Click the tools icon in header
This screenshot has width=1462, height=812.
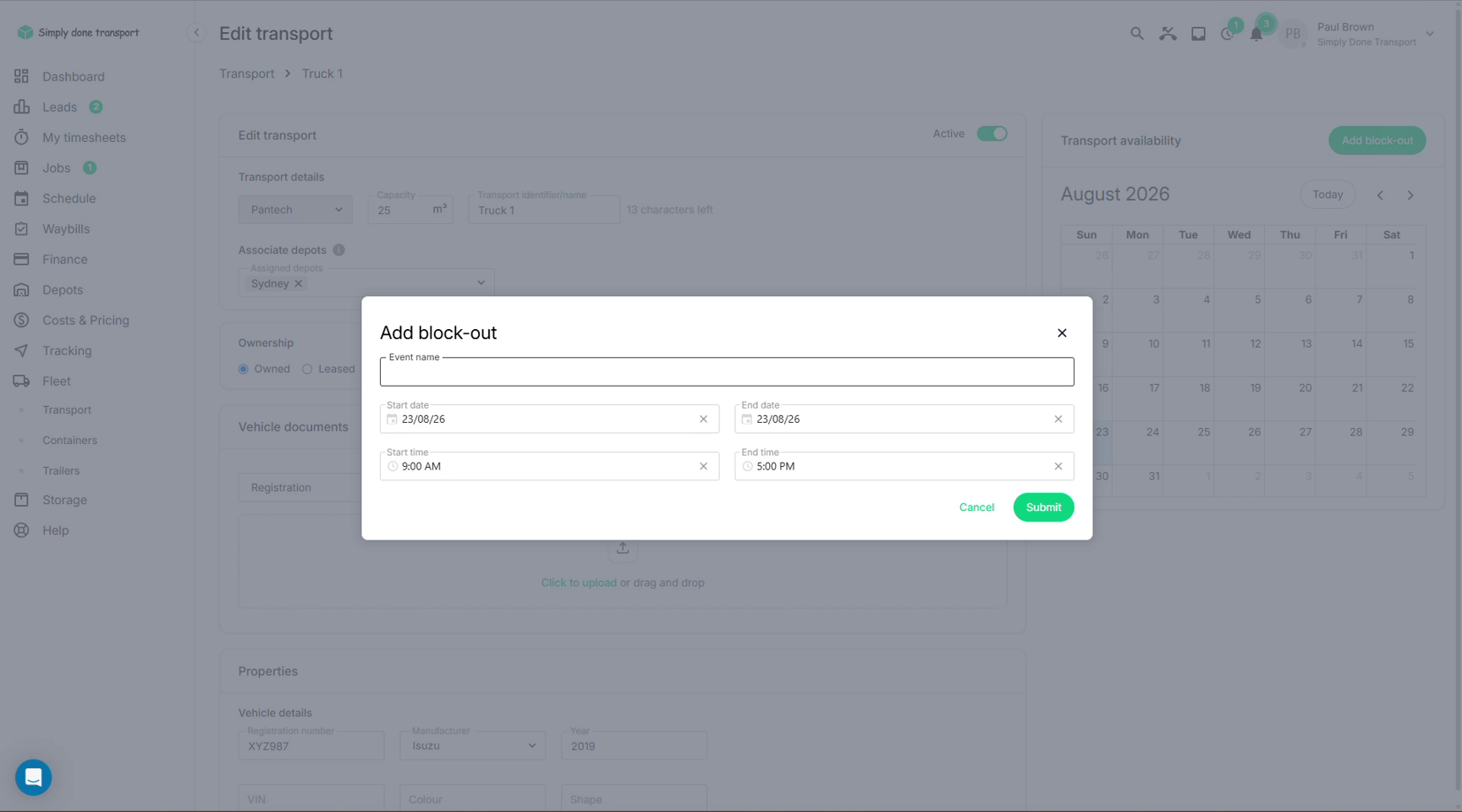pyautogui.click(x=1168, y=34)
